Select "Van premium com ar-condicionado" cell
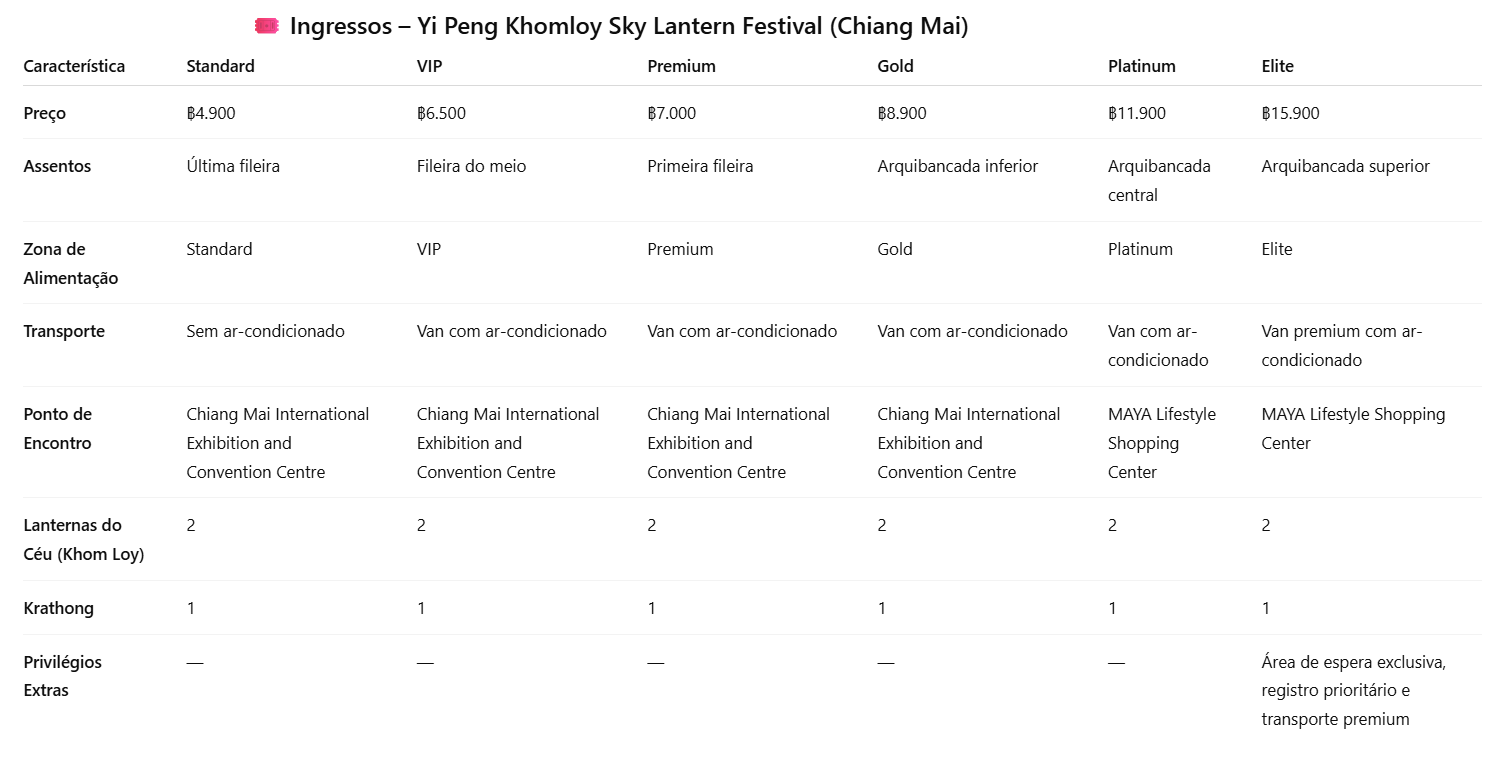This screenshot has width=1492, height=762. coord(1341,345)
